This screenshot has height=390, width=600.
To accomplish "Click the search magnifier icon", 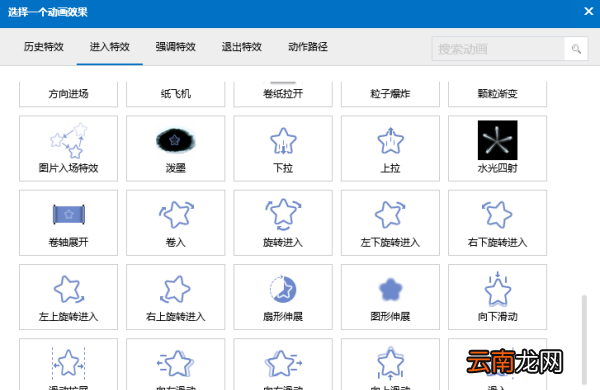I will click(576, 49).
